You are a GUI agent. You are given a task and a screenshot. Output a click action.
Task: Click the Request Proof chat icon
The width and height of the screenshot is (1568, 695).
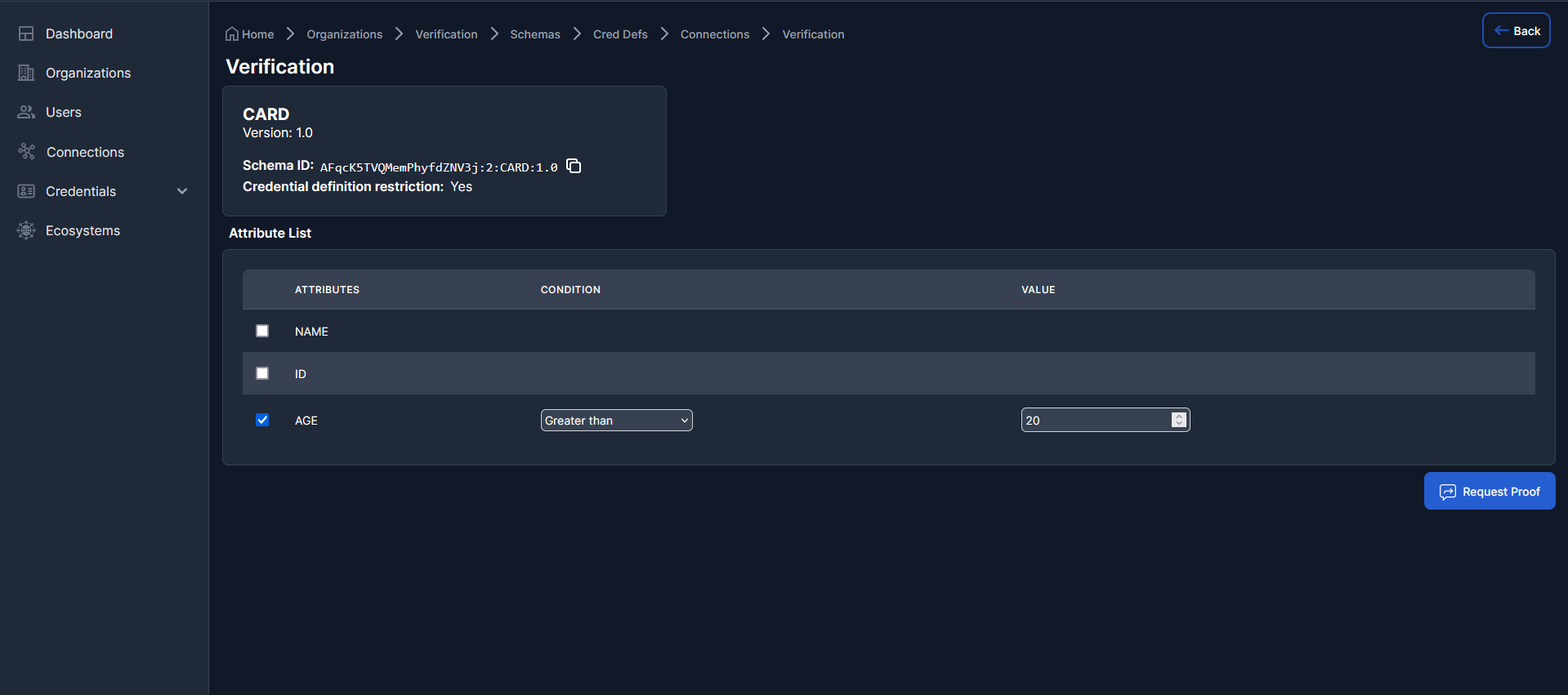pos(1448,492)
